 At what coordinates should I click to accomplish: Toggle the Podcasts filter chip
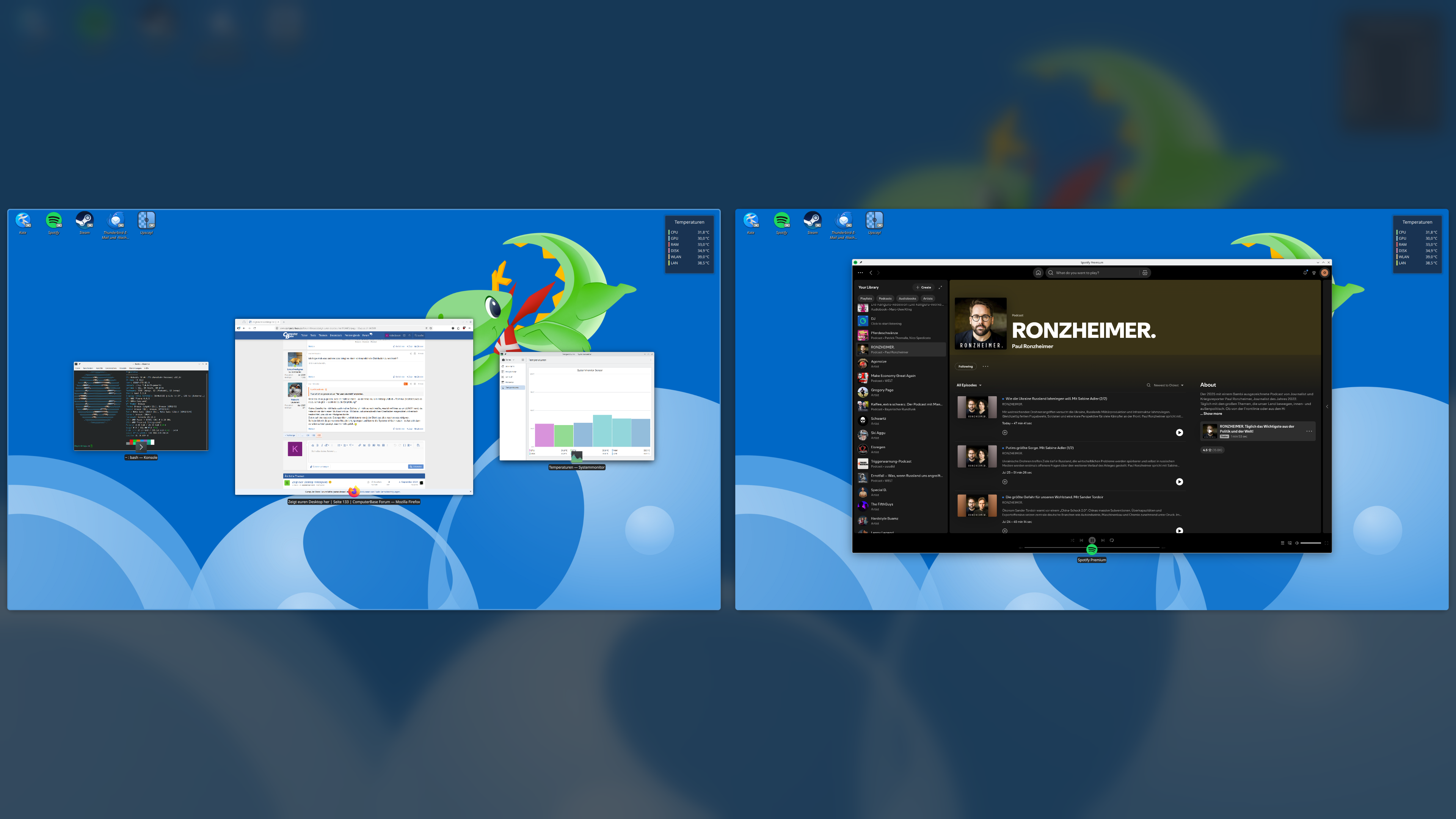click(x=885, y=298)
